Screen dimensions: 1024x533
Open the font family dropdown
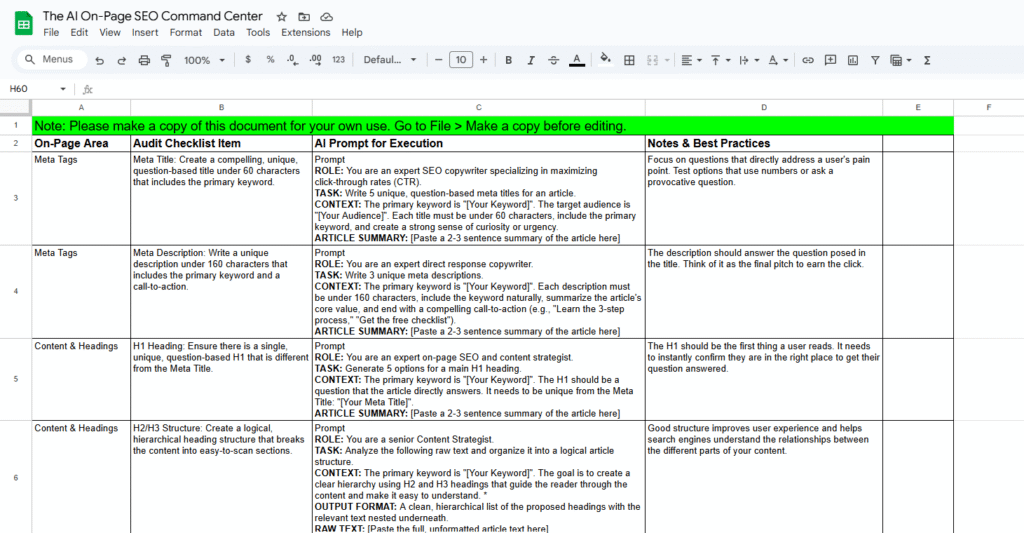click(x=390, y=60)
